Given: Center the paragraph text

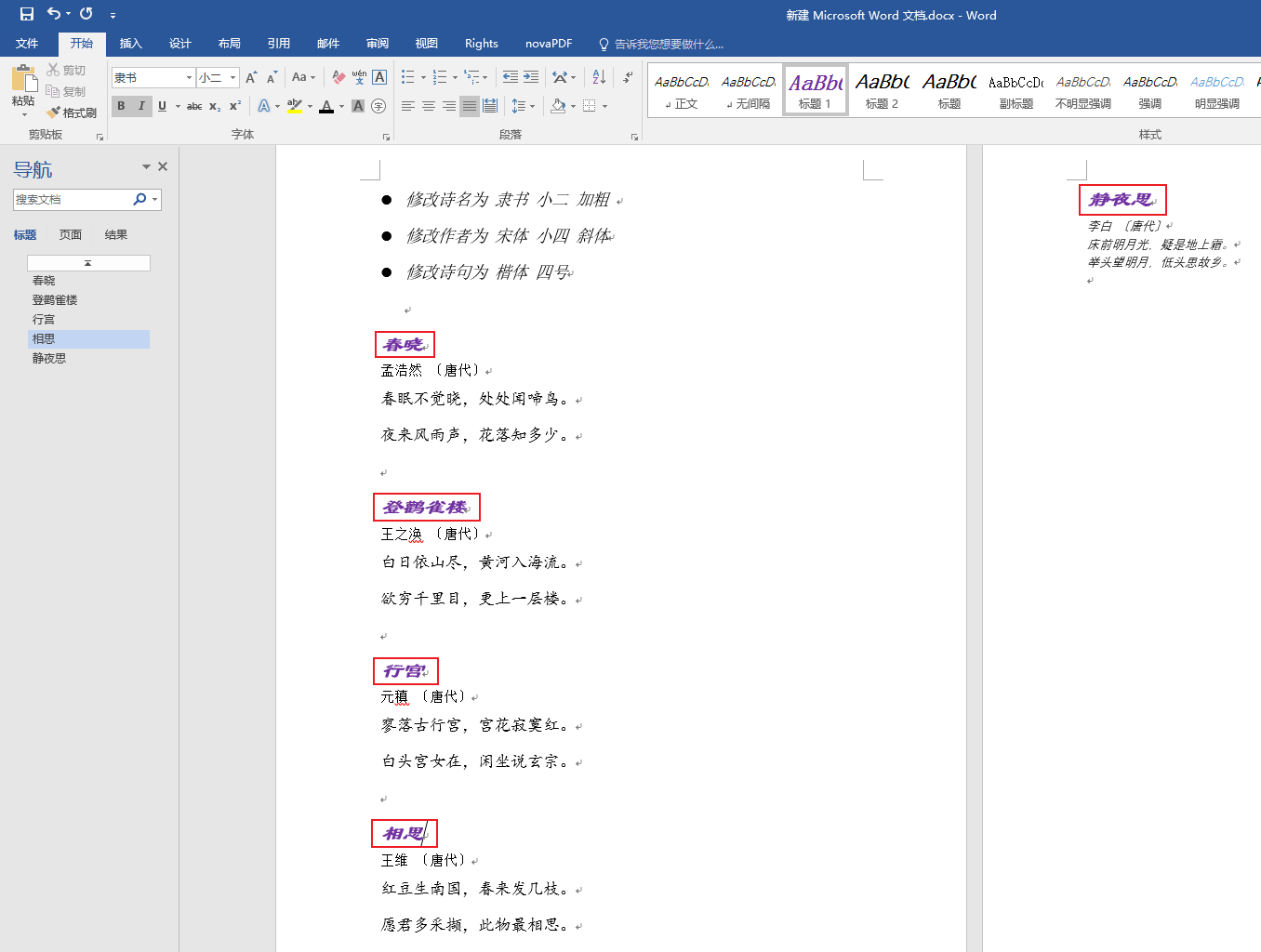Looking at the screenshot, I should 429,106.
